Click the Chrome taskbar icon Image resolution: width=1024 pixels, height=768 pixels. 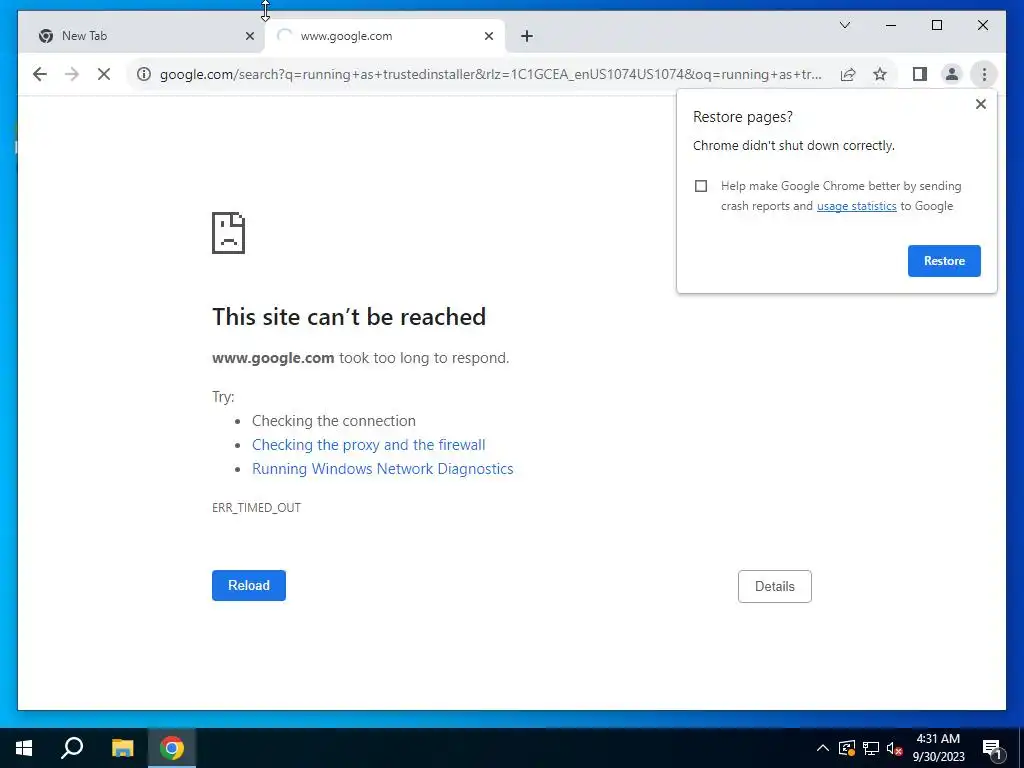click(x=172, y=748)
